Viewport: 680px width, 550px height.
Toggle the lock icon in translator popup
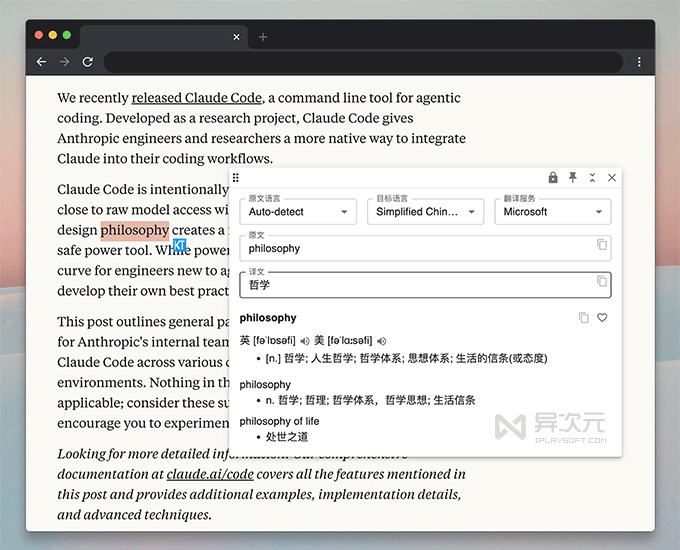(552, 177)
